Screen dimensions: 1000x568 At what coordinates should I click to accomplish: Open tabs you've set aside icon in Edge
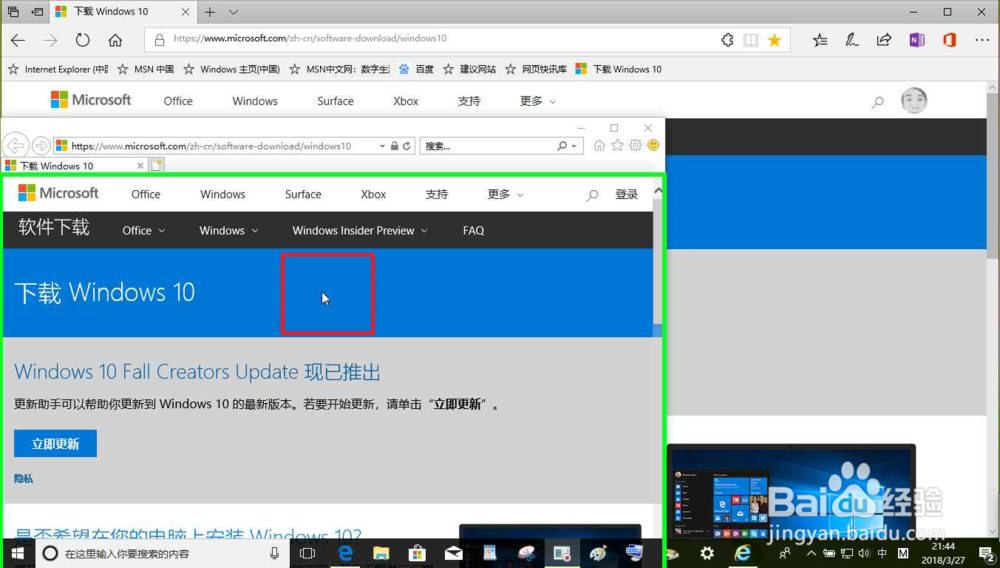13,11
